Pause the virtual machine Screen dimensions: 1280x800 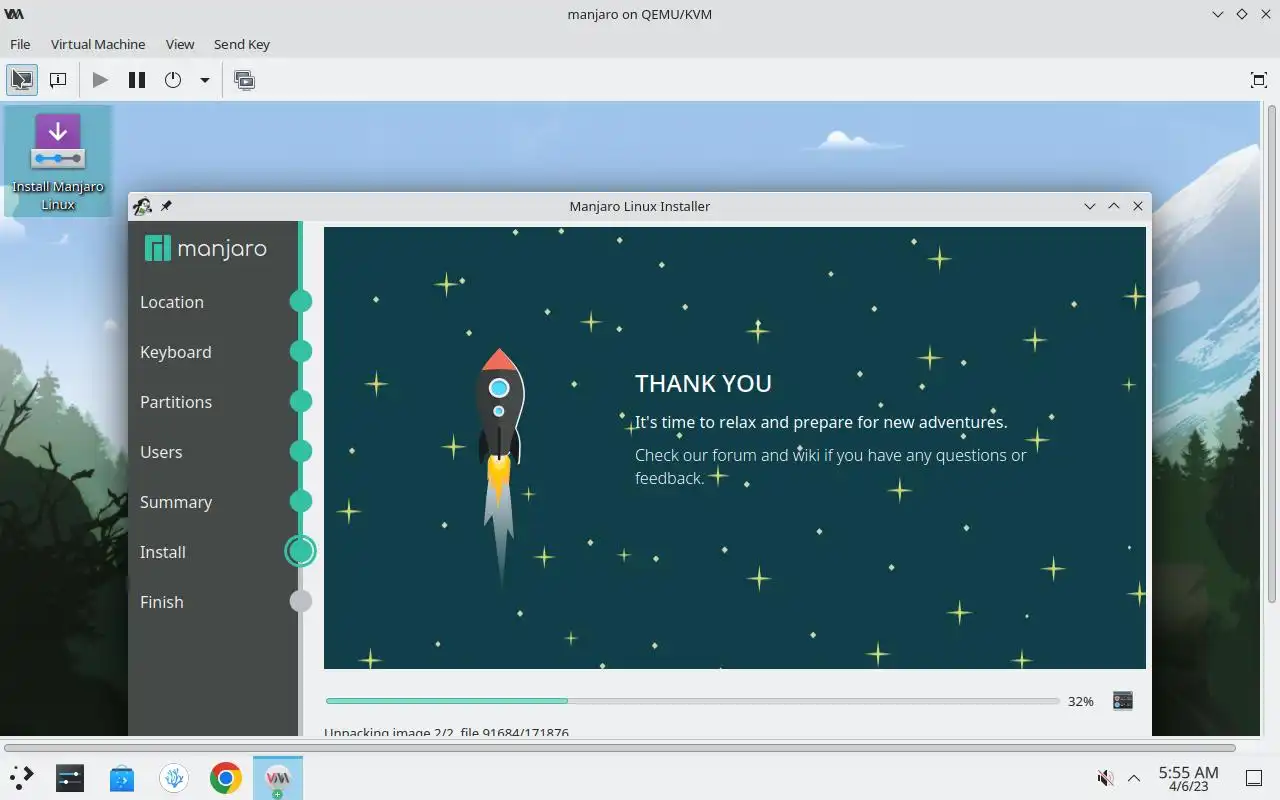137,80
